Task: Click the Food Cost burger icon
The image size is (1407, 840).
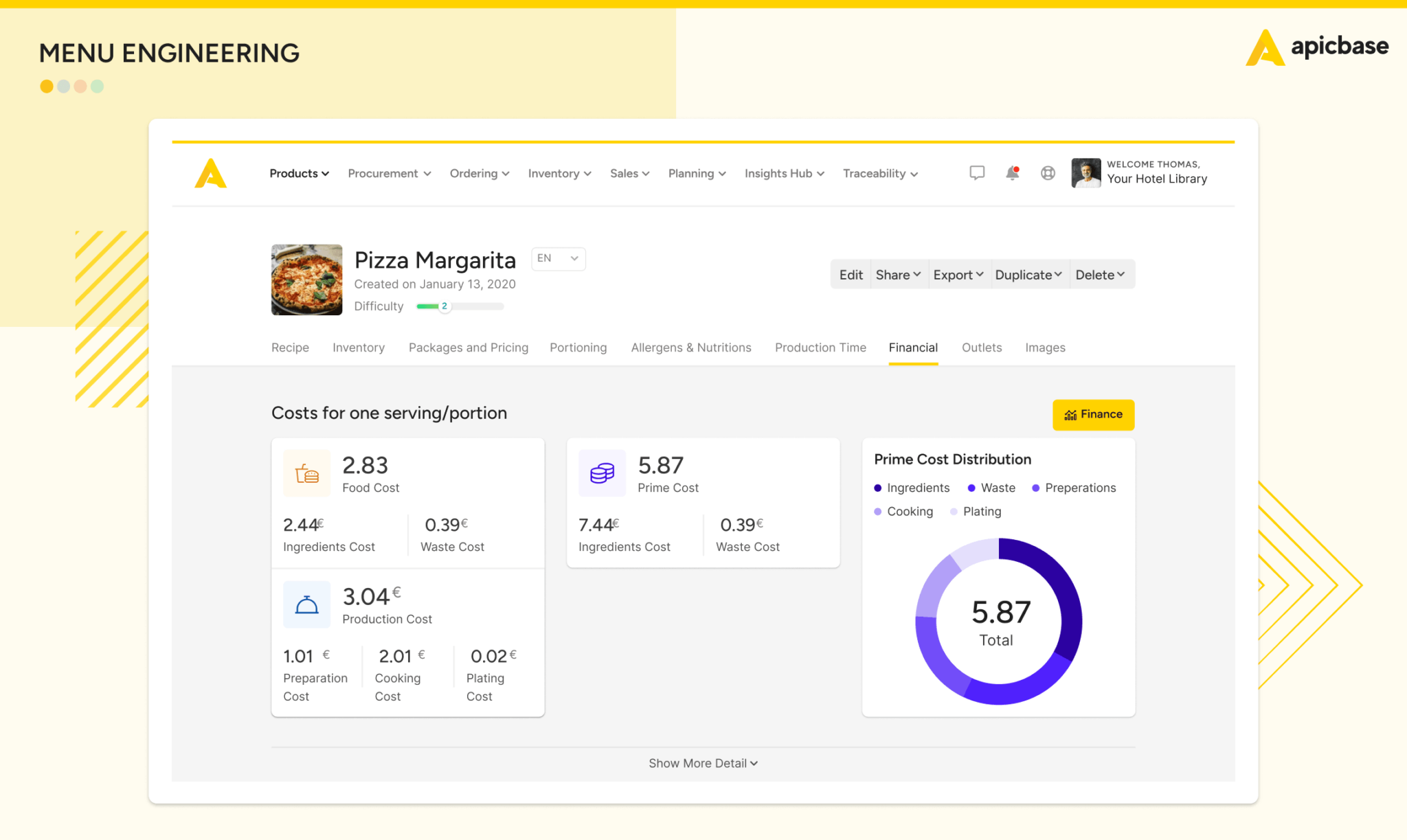Action: point(306,473)
